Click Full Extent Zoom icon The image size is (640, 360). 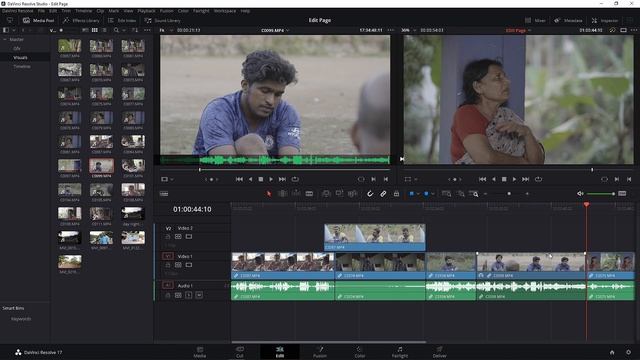pos(447,194)
